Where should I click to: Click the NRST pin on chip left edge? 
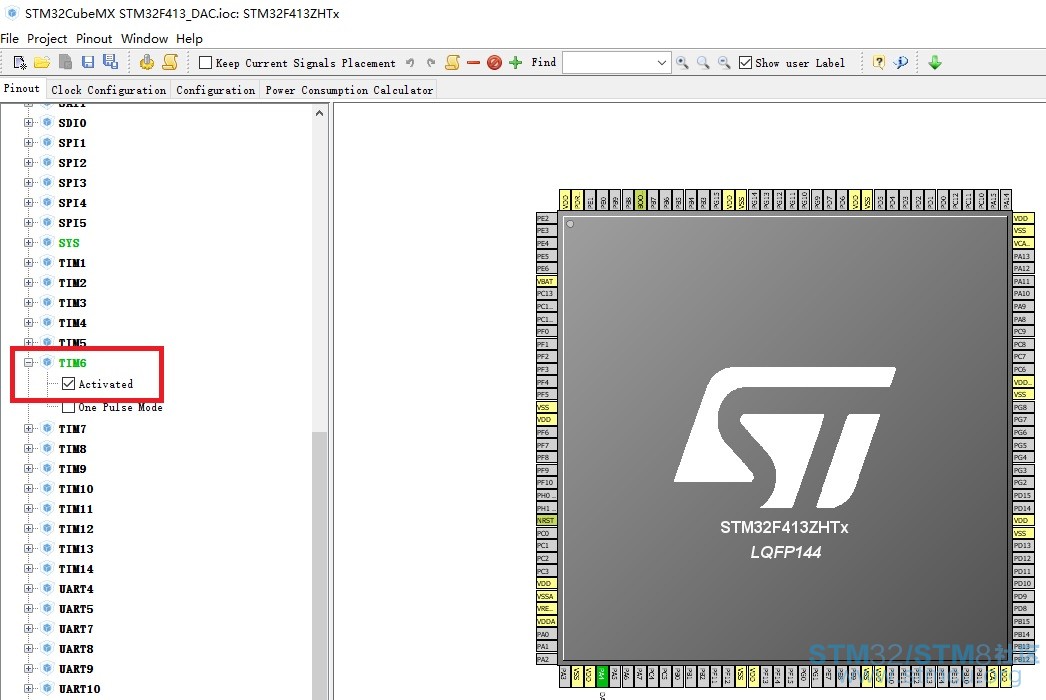tap(546, 520)
